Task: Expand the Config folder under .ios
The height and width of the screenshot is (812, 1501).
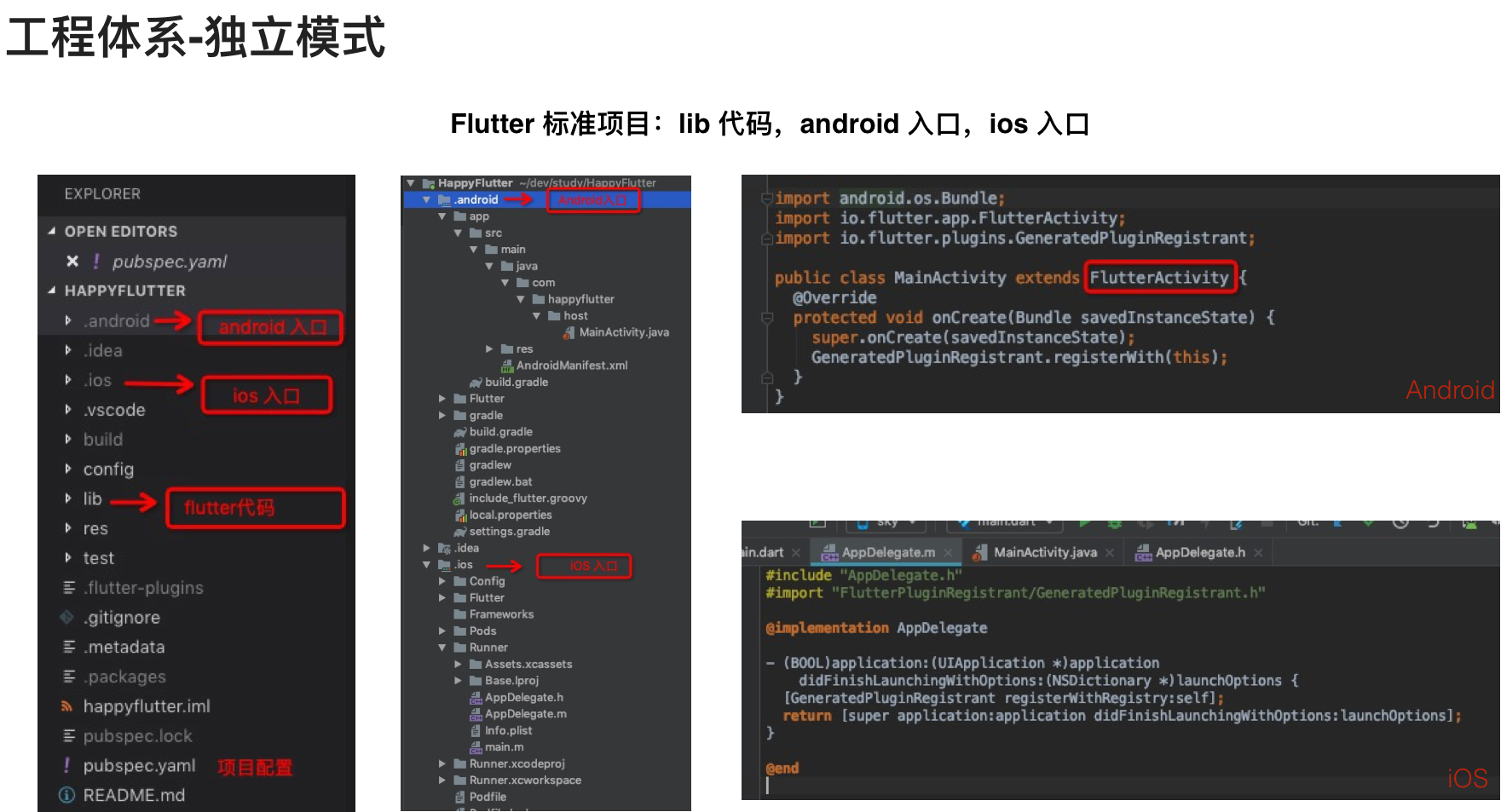Action: click(442, 581)
